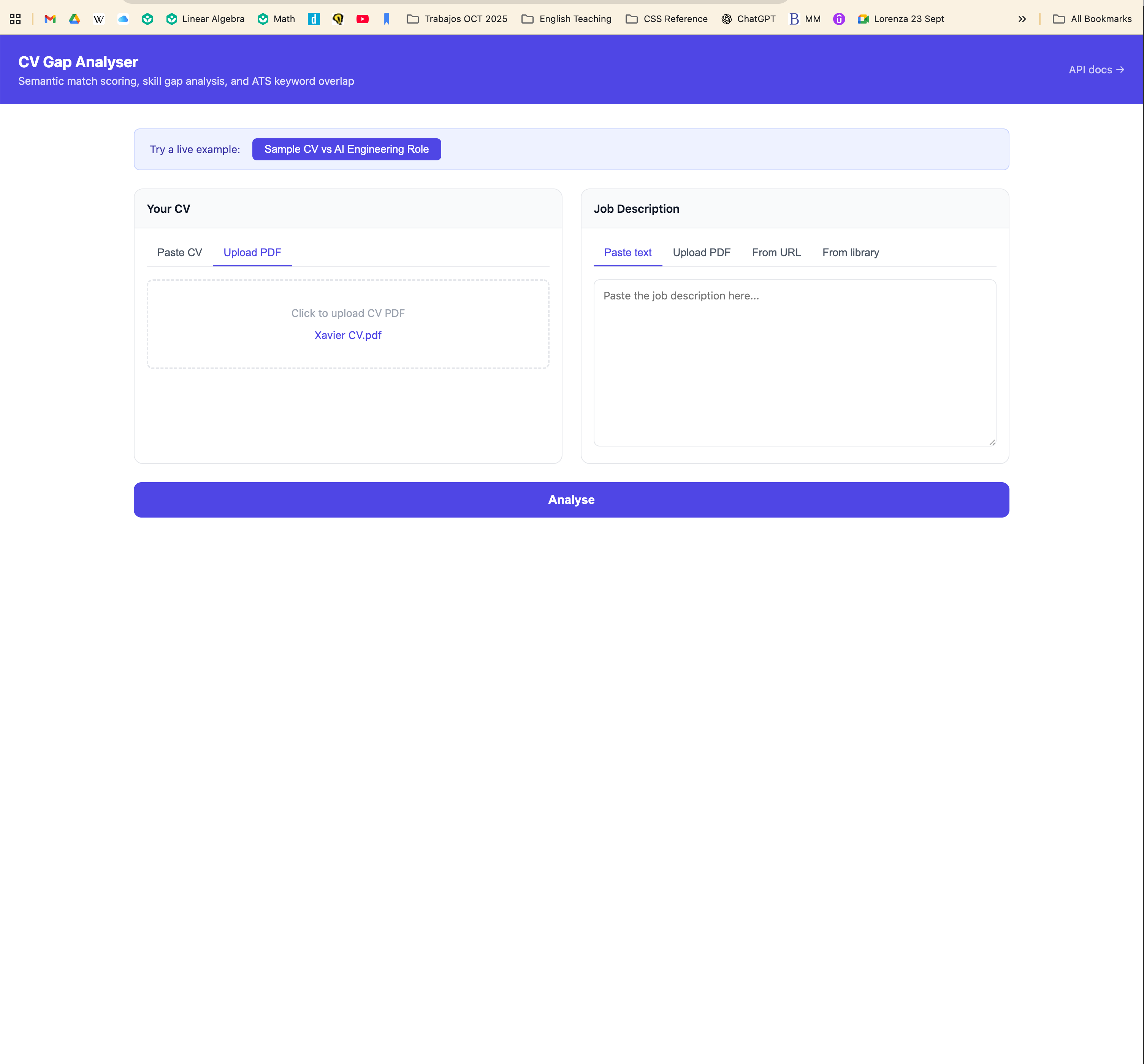This screenshot has height=1064, width=1144.
Task: Open the English Teaching bookmark folder
Action: click(x=566, y=19)
